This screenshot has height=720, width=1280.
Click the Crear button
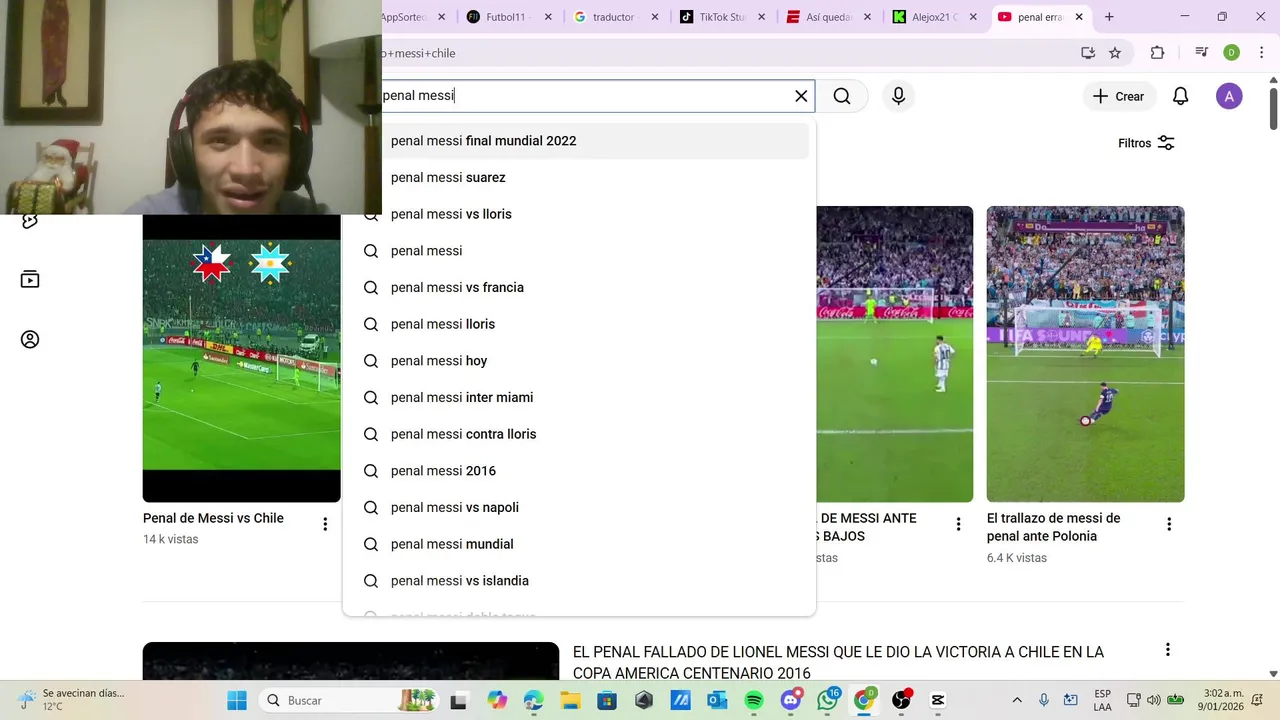(1118, 96)
